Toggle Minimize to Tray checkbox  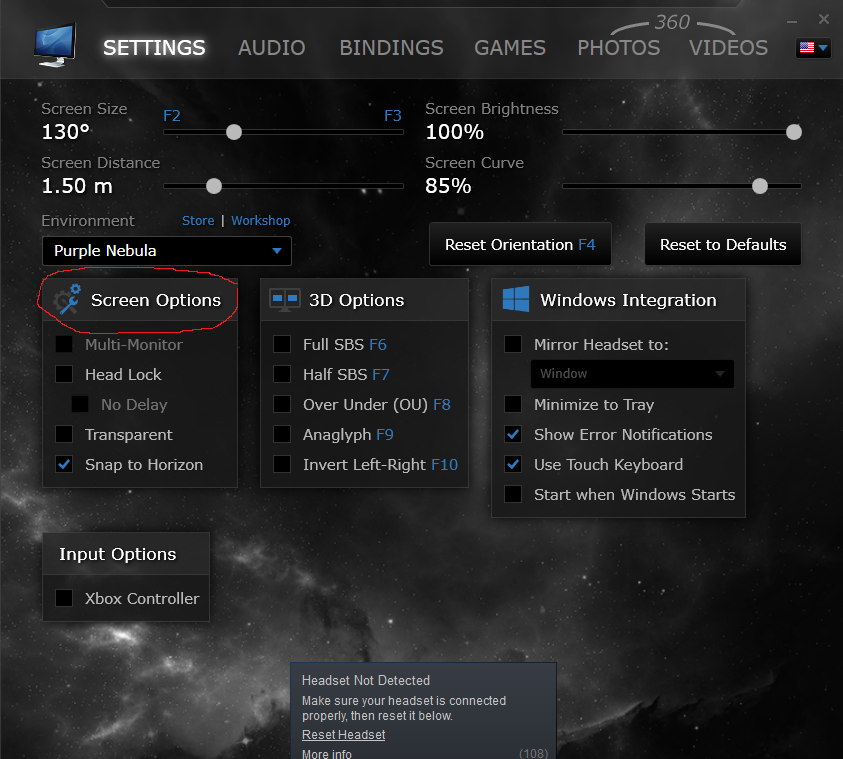click(513, 404)
